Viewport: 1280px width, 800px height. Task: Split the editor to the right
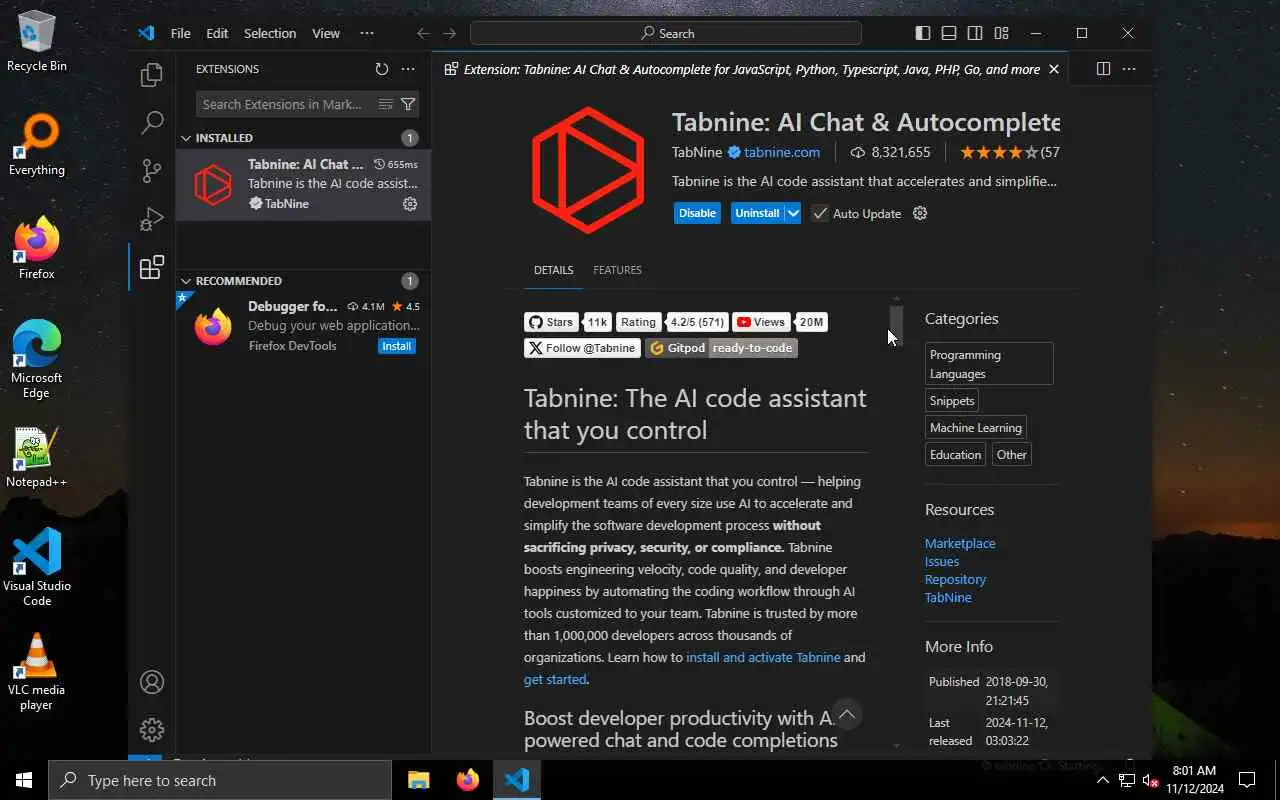[1103, 69]
